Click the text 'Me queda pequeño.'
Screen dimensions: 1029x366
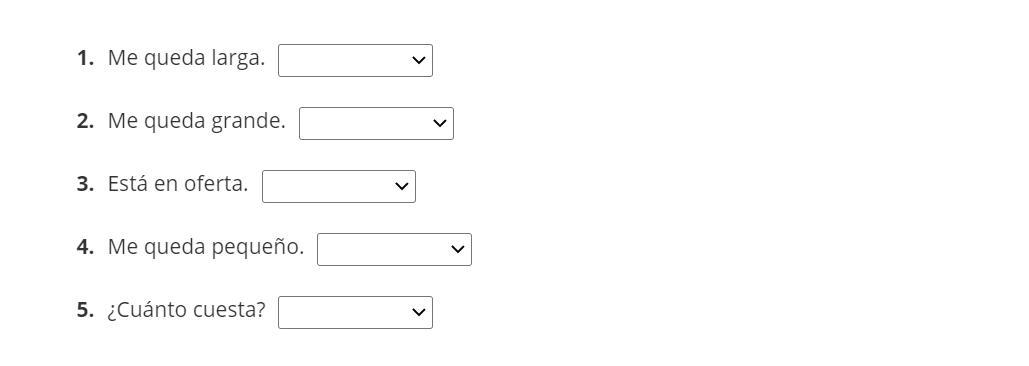pos(206,247)
